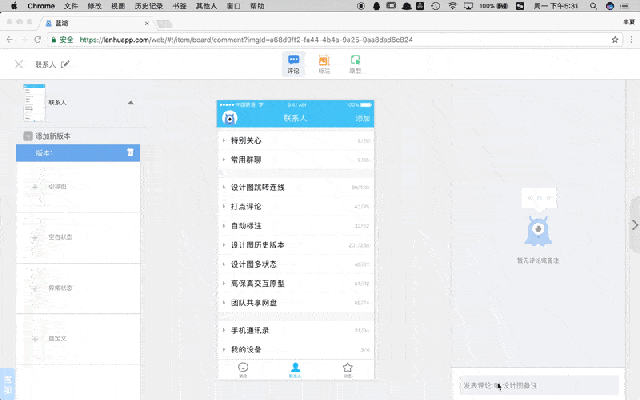Tap the 联系人 person tab icon in mockup
The width and height of the screenshot is (640, 400).
tap(295, 369)
